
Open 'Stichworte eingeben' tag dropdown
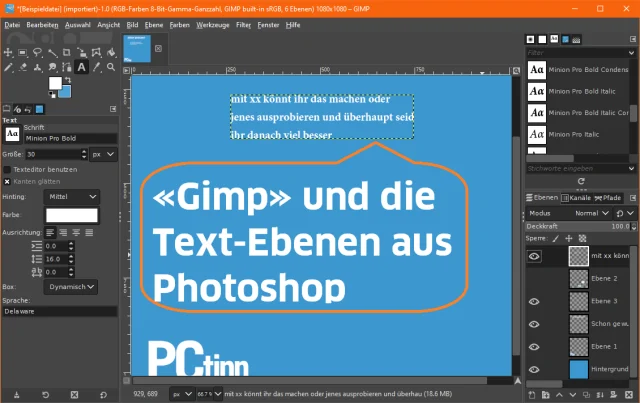pos(631,169)
